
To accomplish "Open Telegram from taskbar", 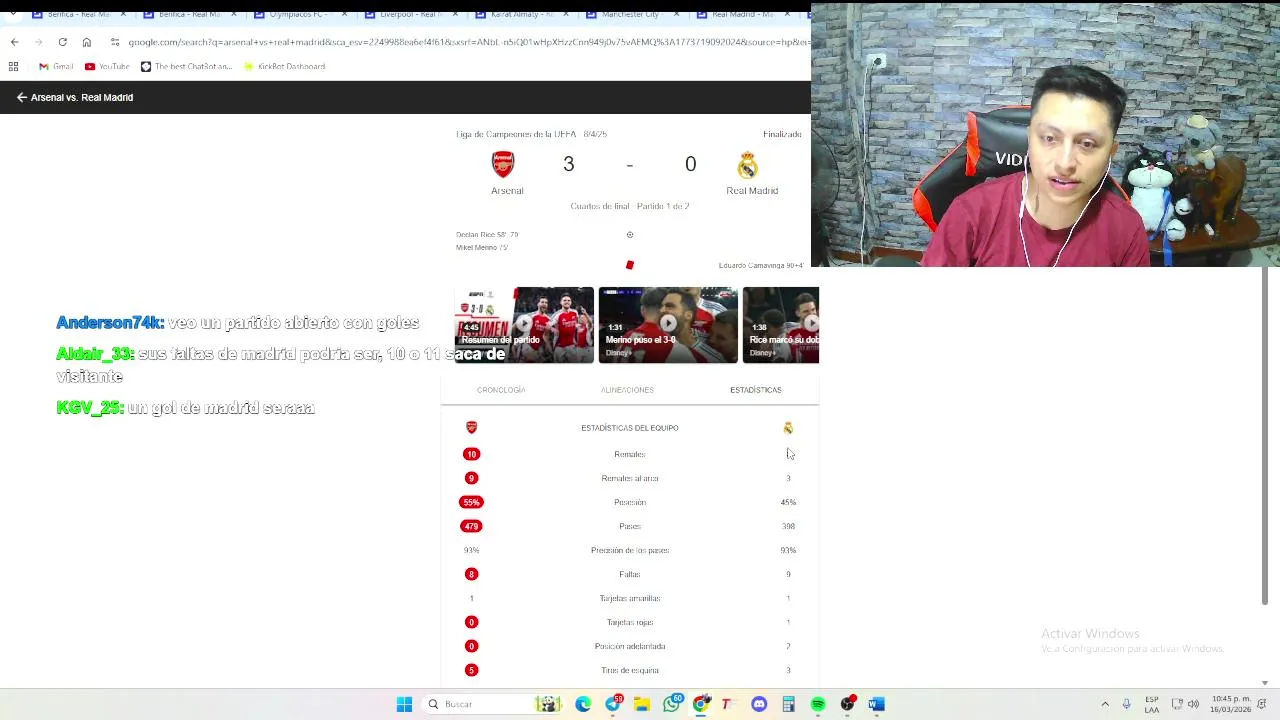I will 613,704.
